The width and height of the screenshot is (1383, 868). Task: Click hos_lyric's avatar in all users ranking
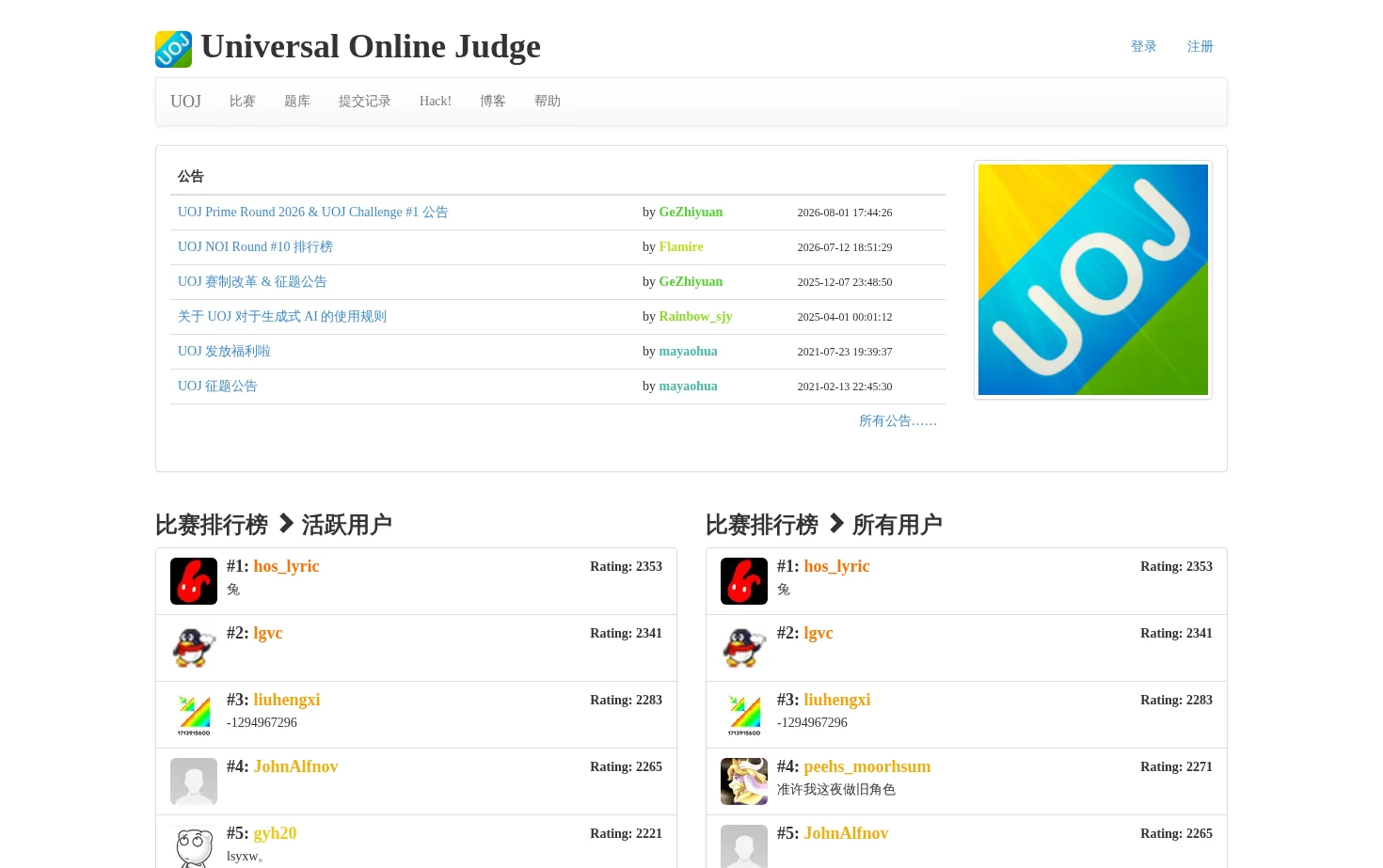pos(744,581)
